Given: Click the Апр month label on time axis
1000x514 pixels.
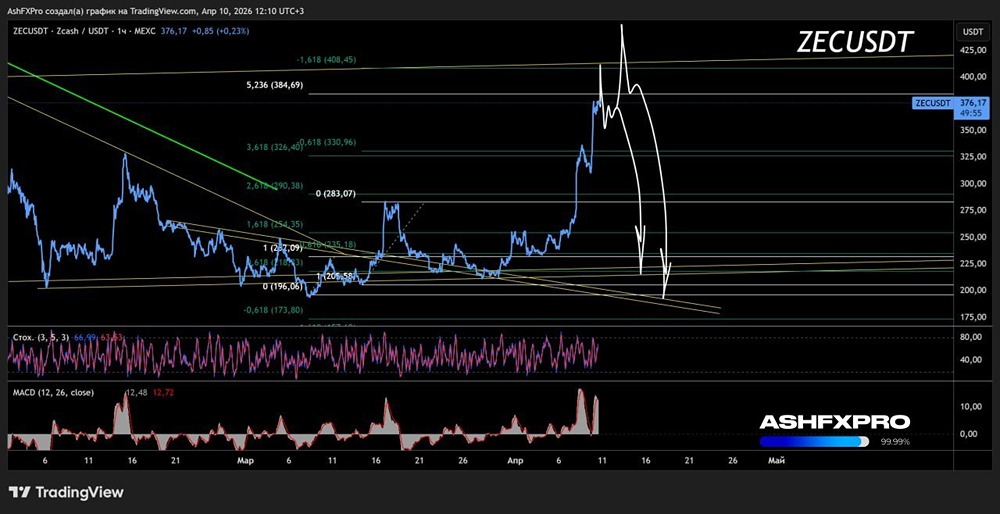Looking at the screenshot, I should coord(515,460).
